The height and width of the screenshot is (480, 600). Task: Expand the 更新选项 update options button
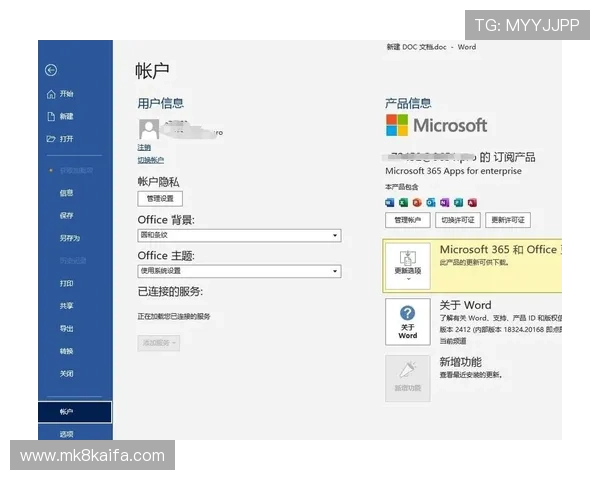coord(408,266)
